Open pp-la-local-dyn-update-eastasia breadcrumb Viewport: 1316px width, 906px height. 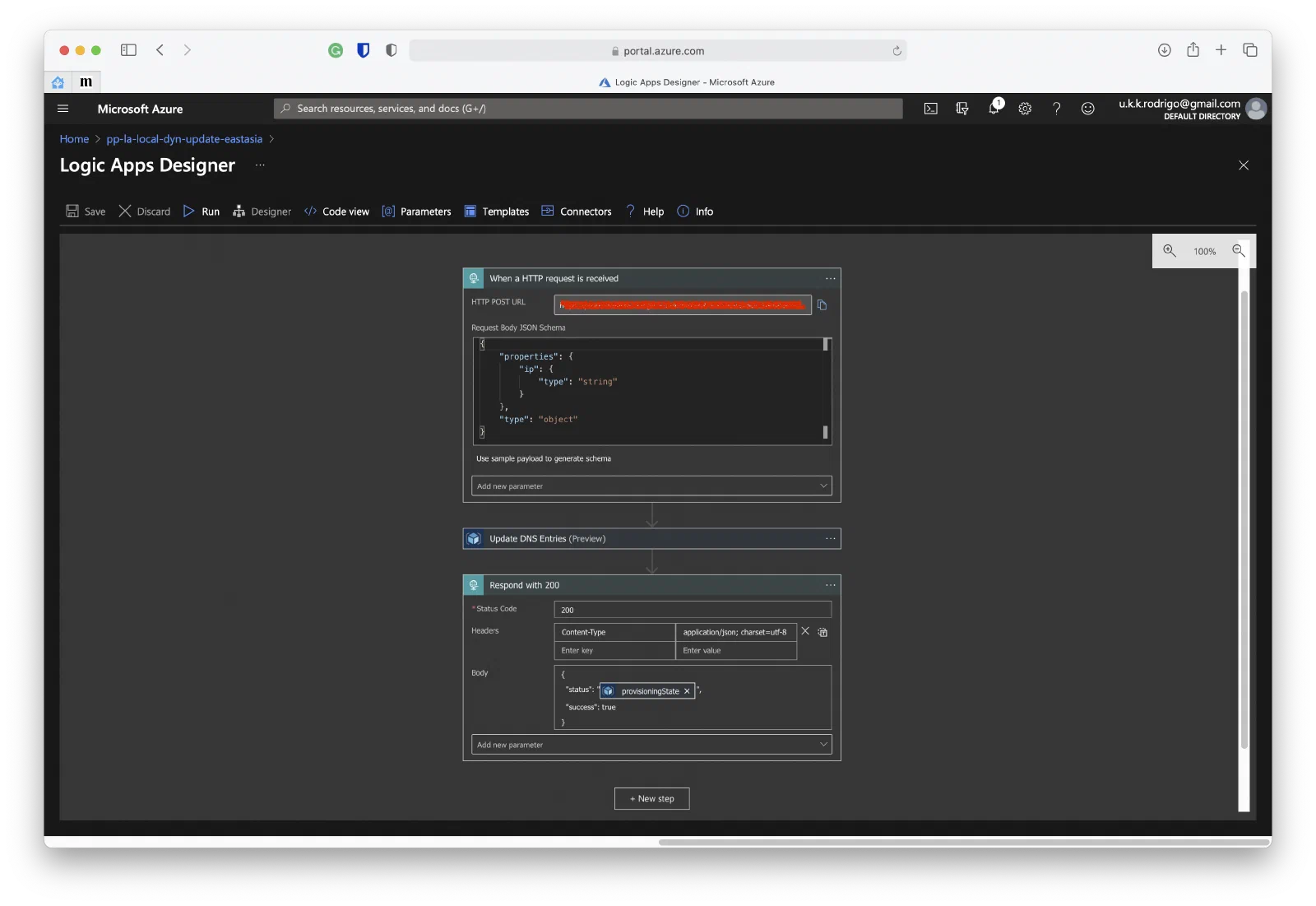click(x=184, y=139)
